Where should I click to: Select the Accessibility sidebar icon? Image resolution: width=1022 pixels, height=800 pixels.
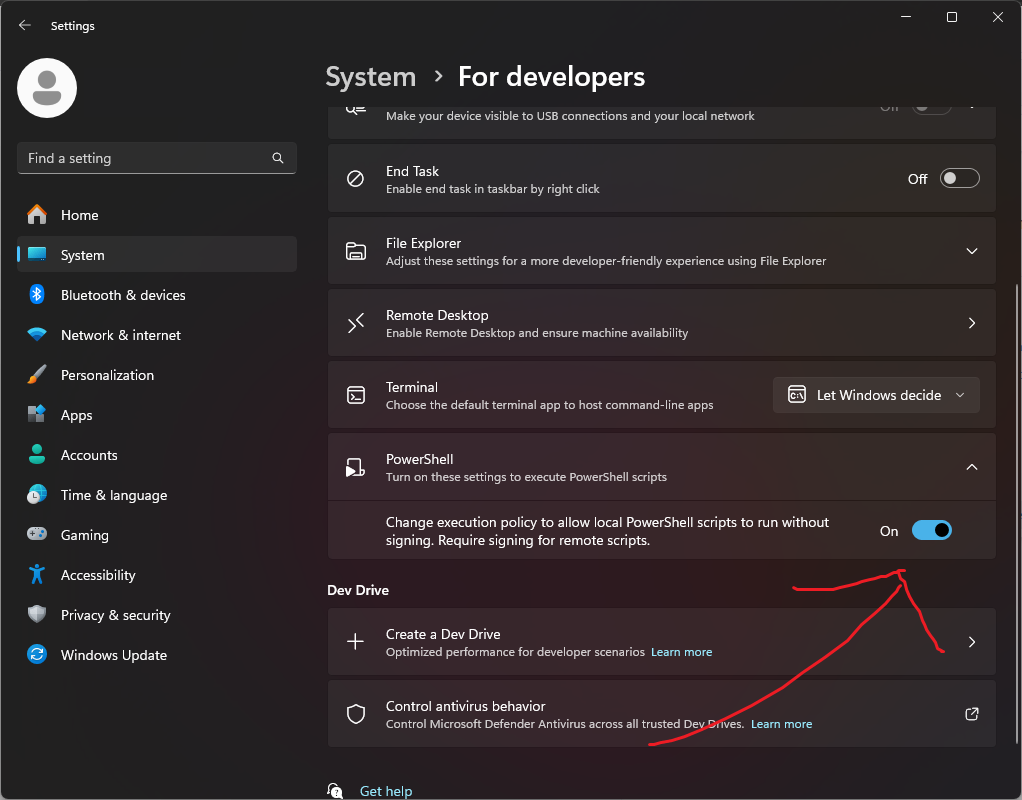[37, 574]
